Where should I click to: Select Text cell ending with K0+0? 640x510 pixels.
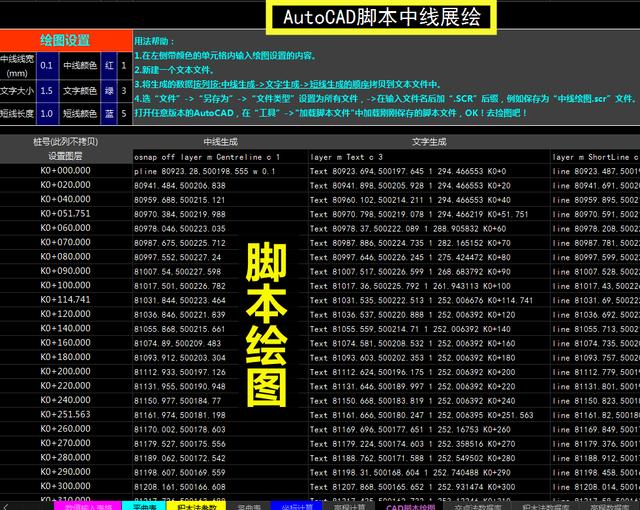429,171
